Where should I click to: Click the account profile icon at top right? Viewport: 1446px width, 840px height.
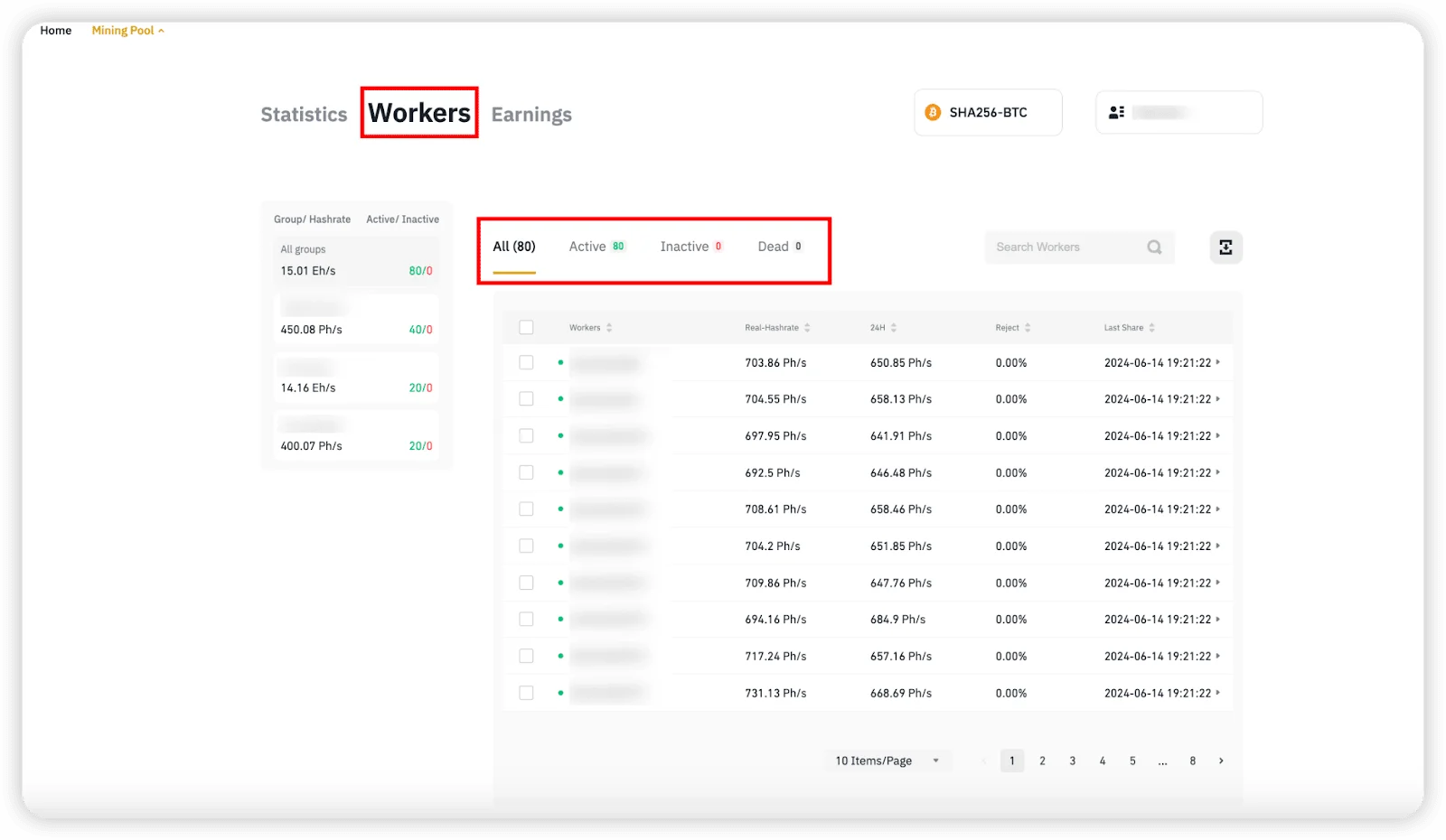(1115, 112)
